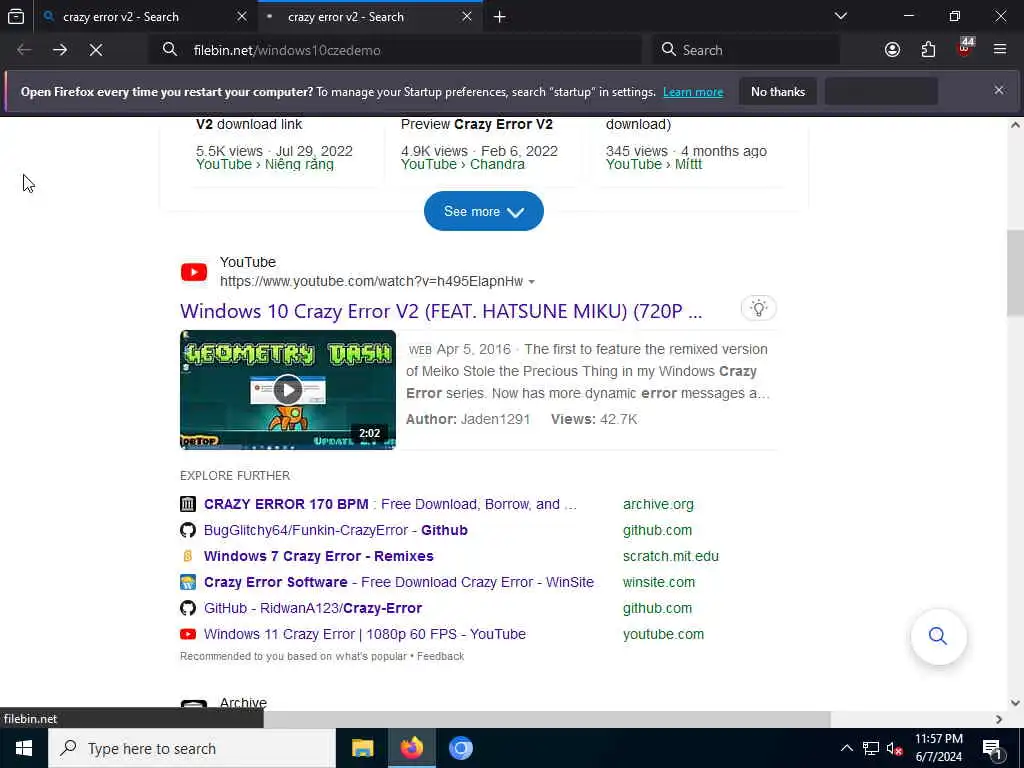
Task: Click the GitHub icon beside RidwanA123 link
Action: tap(188, 608)
